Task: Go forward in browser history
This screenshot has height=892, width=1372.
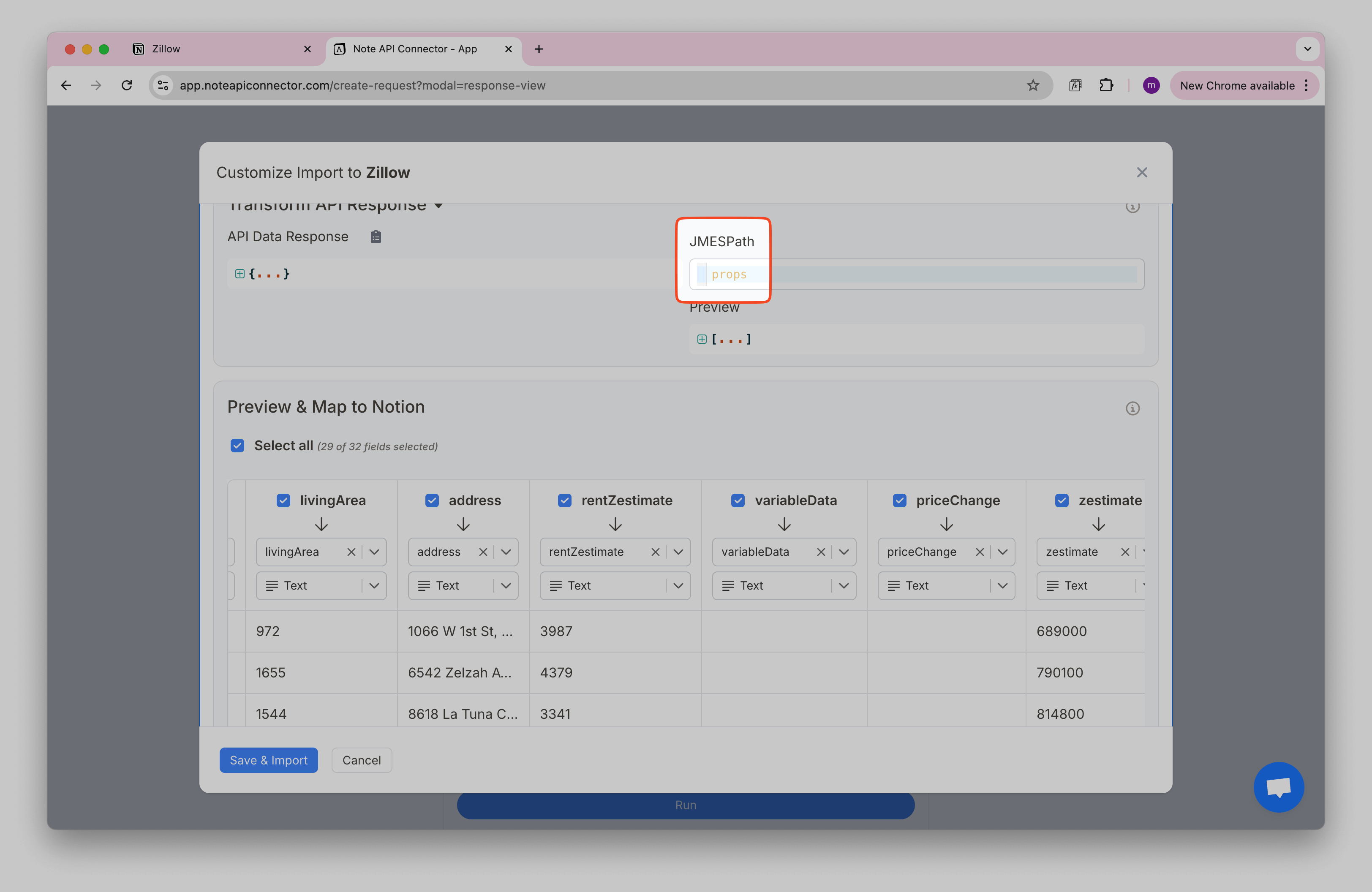Action: (x=96, y=85)
